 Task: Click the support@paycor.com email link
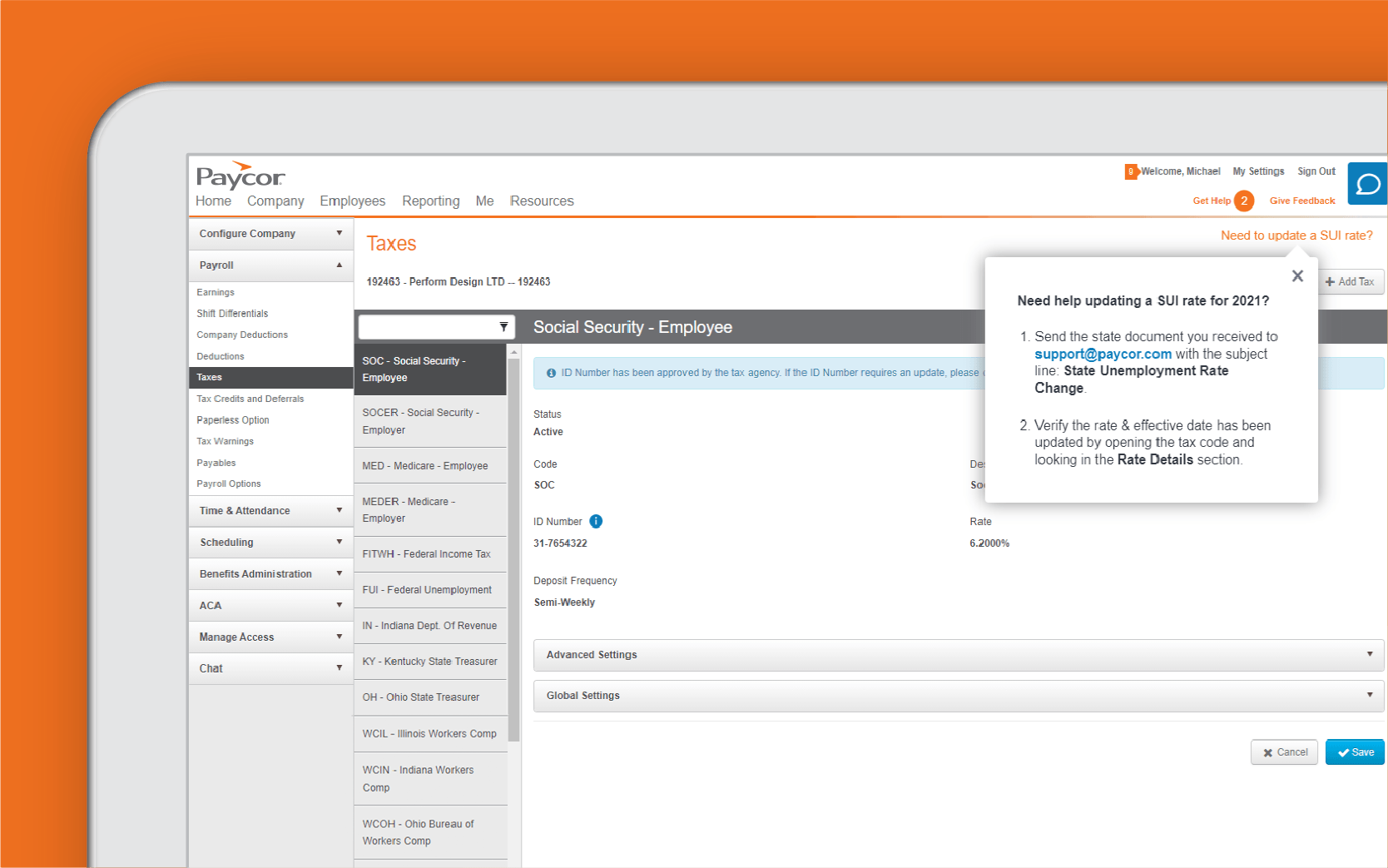point(1103,354)
